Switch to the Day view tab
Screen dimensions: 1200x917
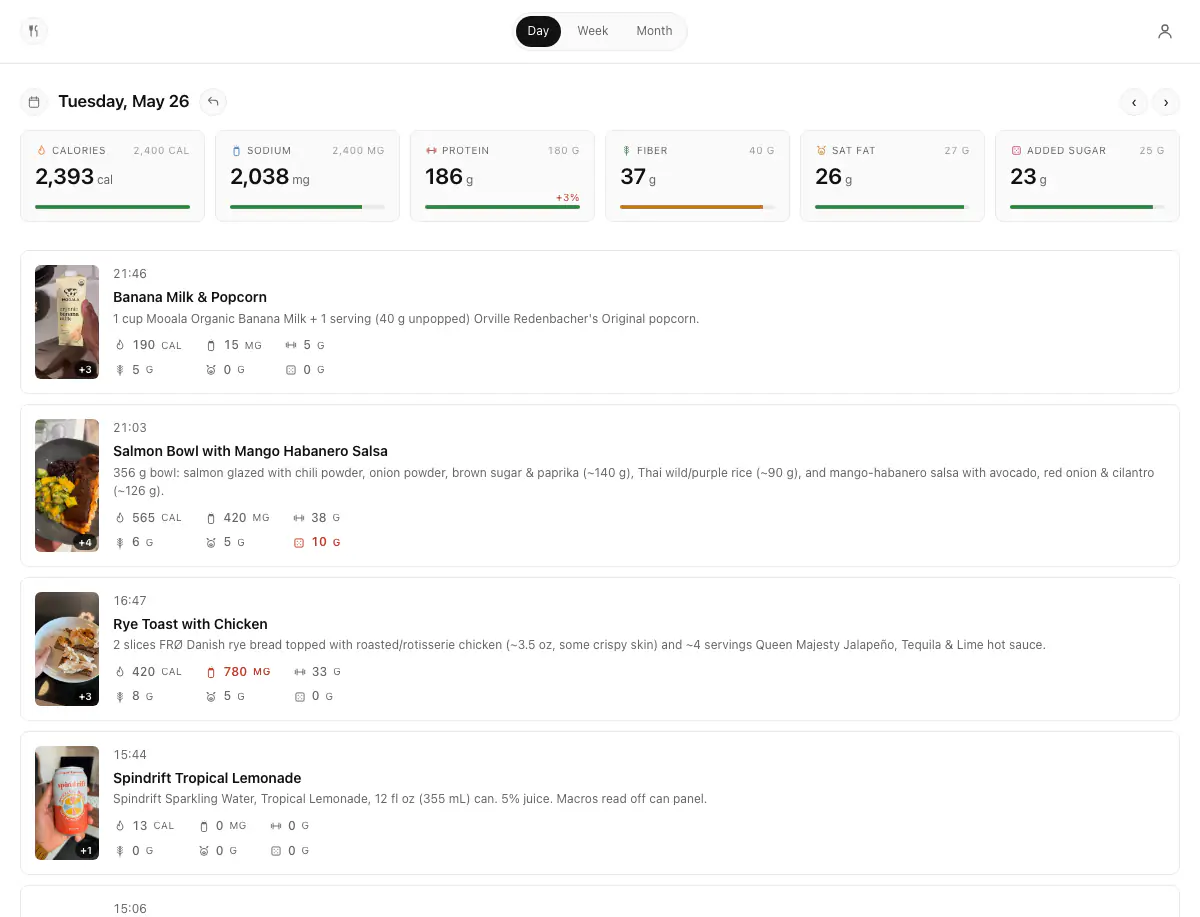[538, 31]
